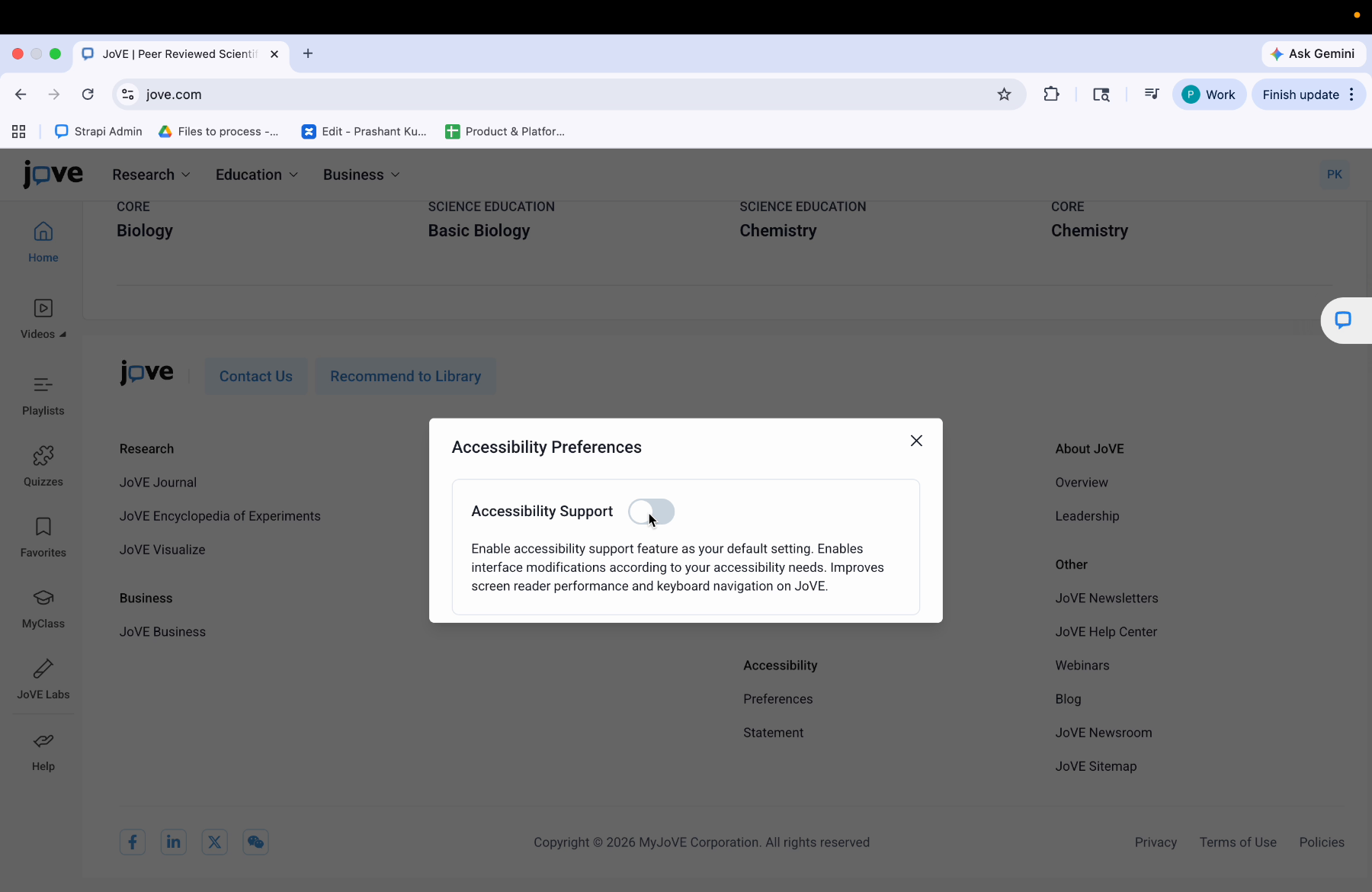Screen dimensions: 1372x892
Task: Open the Strapi Admin bookmark
Action: (x=98, y=131)
